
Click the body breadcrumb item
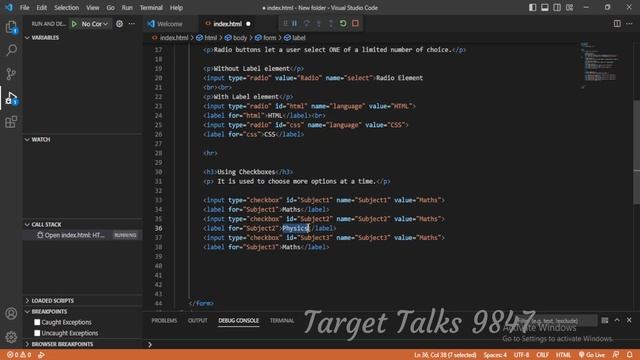(236, 38)
